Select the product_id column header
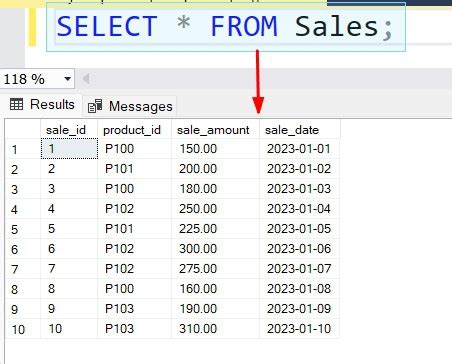452x364 pixels. [x=135, y=130]
